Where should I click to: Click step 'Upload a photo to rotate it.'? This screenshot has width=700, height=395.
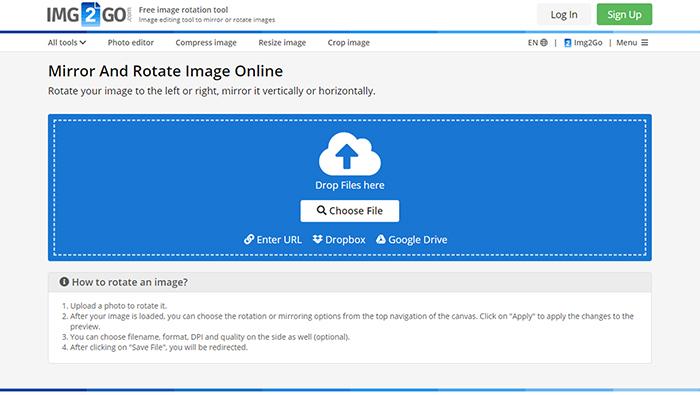(x=118, y=306)
